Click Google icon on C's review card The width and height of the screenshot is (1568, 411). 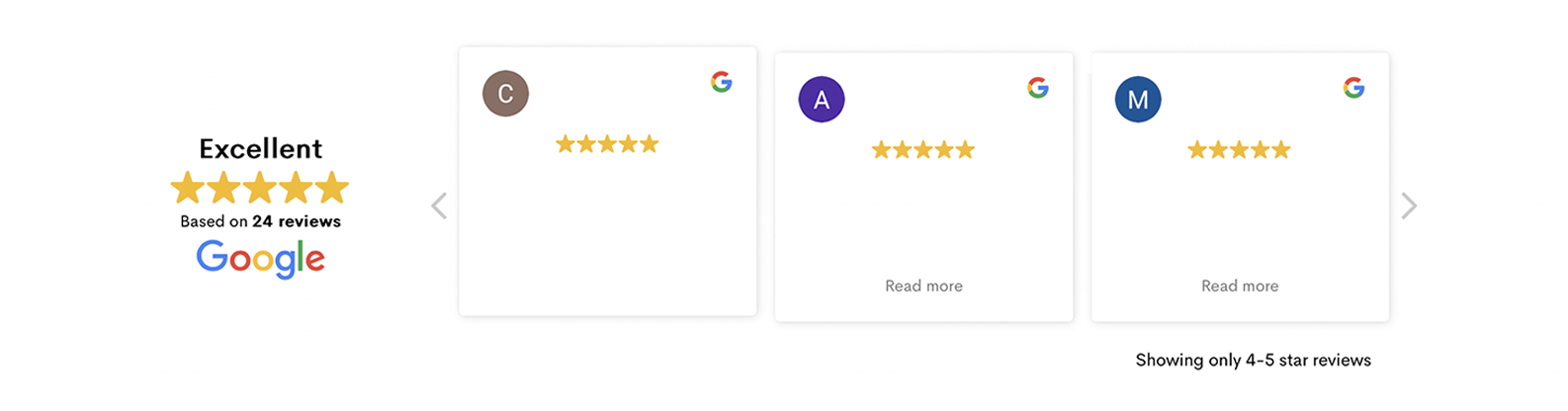click(722, 82)
